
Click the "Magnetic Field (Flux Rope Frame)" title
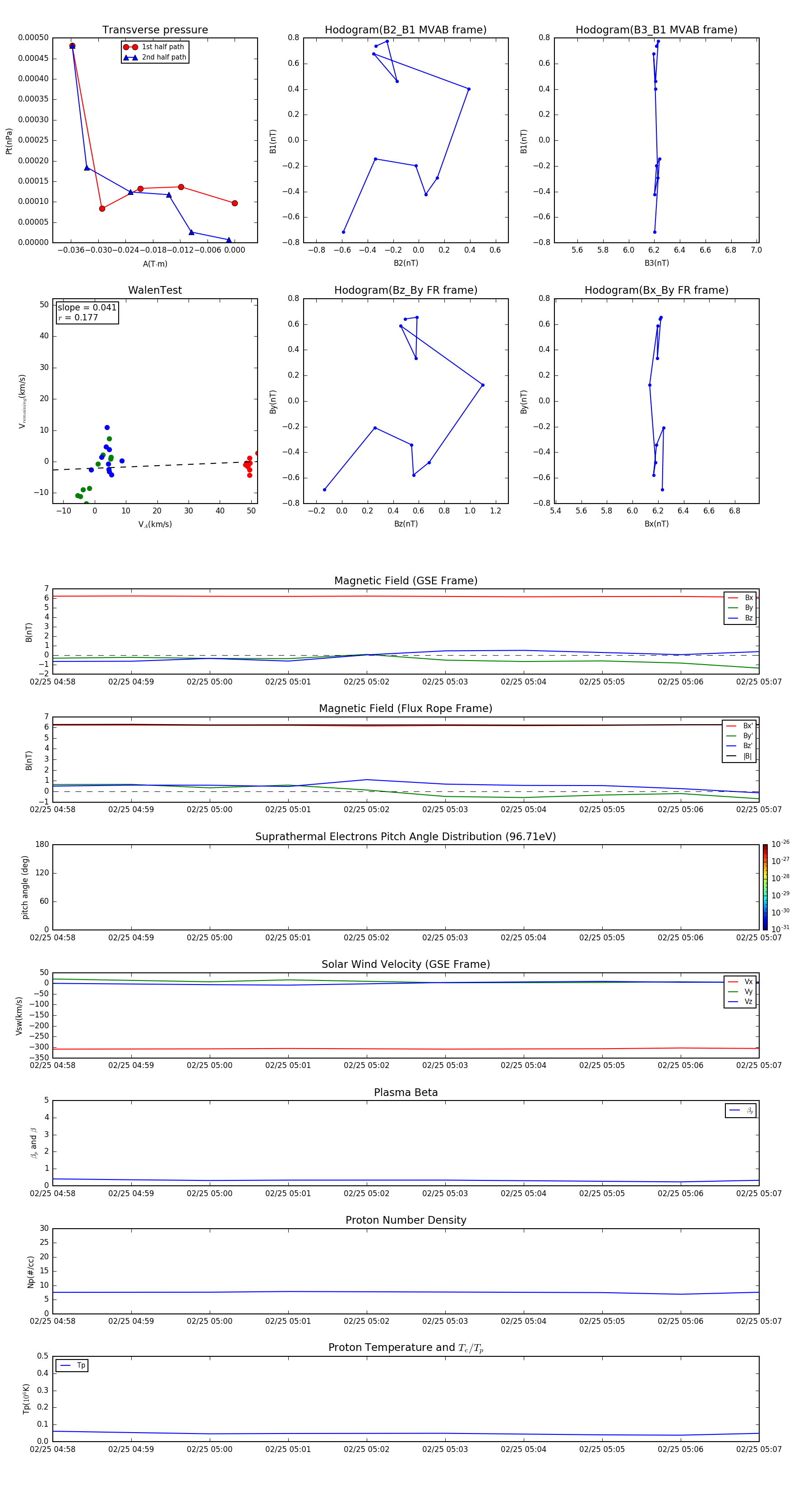click(x=406, y=709)
